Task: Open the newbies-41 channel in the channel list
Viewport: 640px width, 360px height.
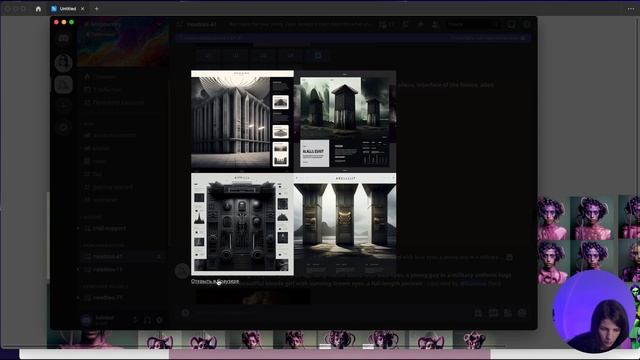Action: (122, 256)
